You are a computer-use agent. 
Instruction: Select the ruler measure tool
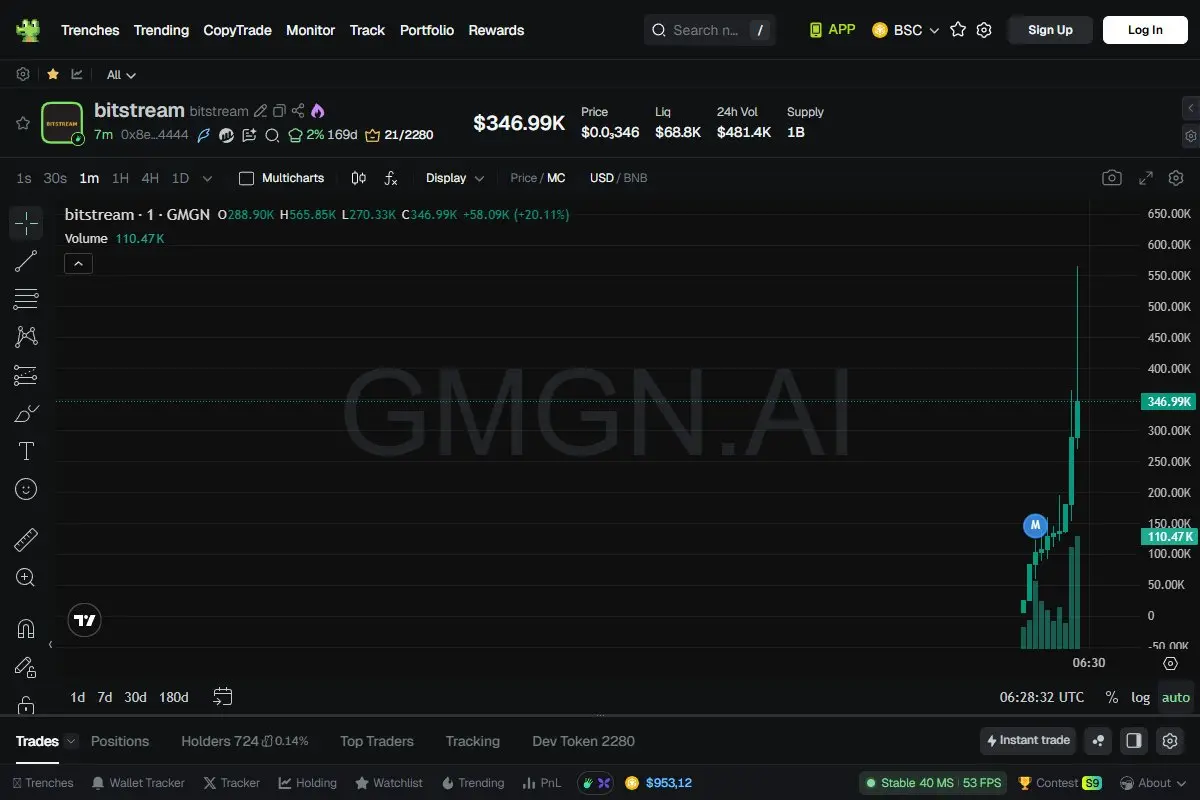pyautogui.click(x=26, y=540)
